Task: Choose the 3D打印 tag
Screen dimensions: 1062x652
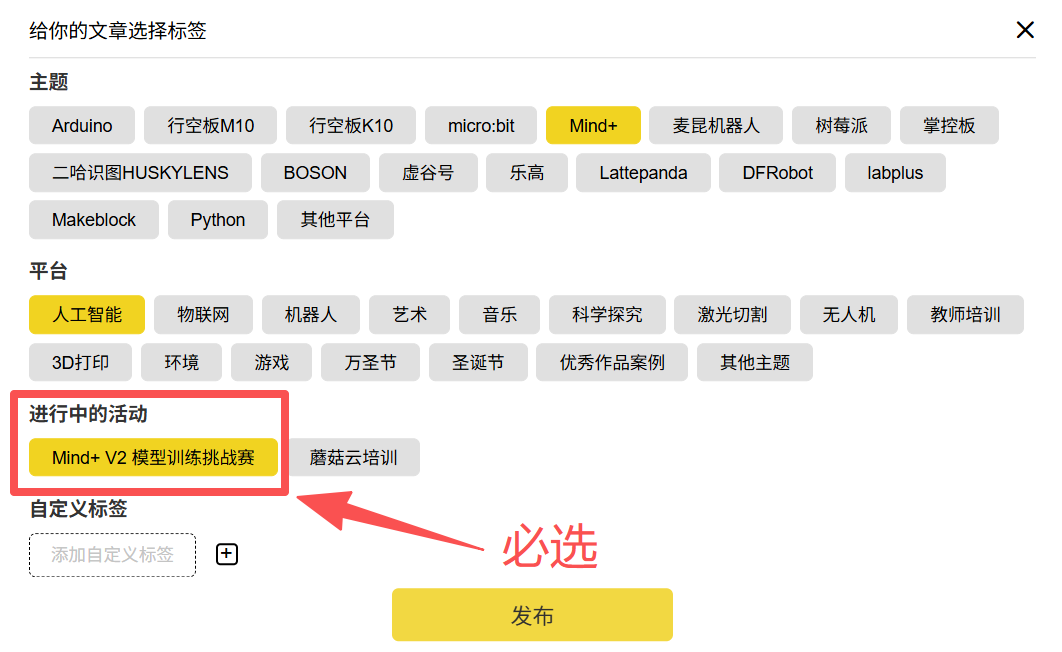Action: click(81, 362)
